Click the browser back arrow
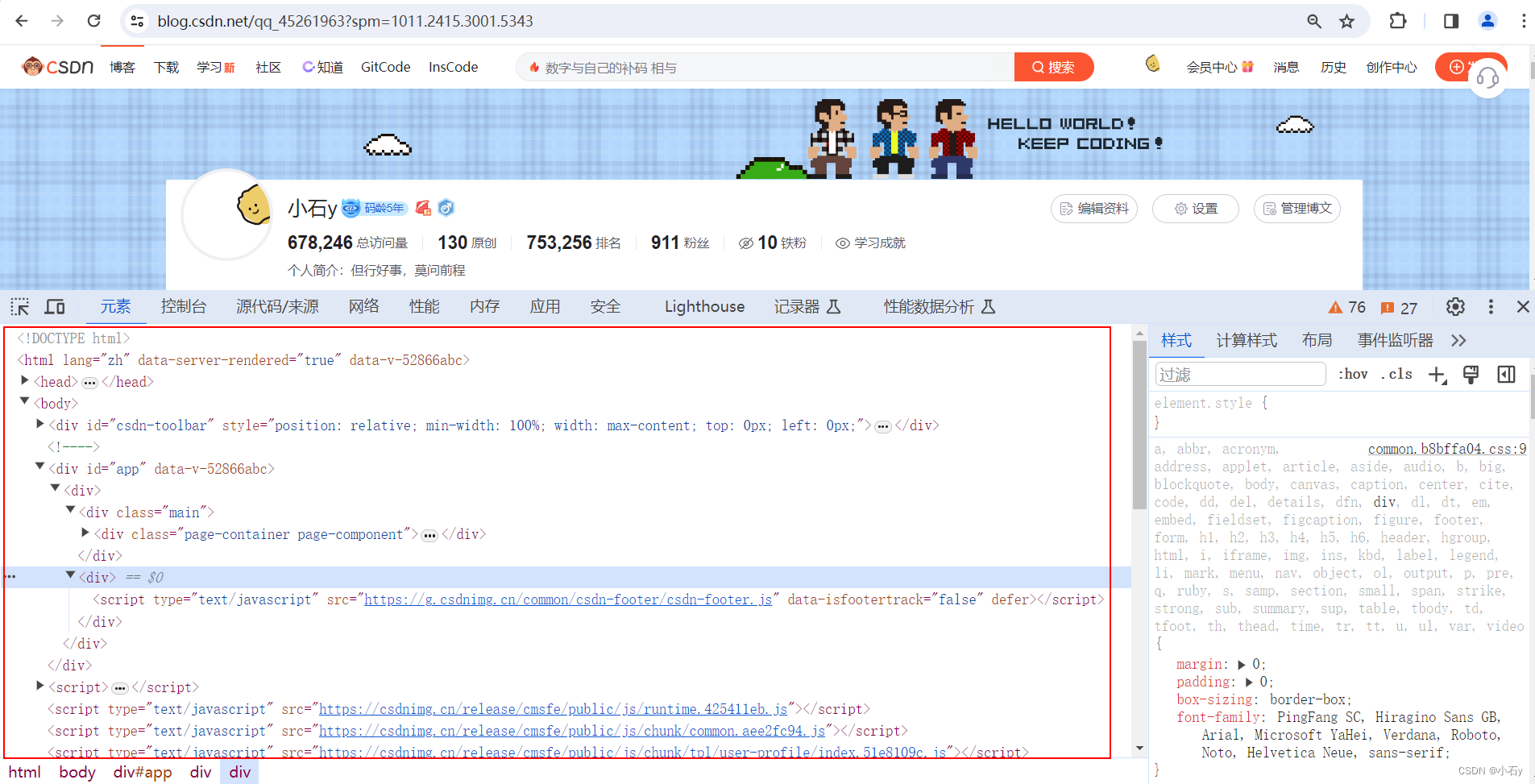 point(22,21)
